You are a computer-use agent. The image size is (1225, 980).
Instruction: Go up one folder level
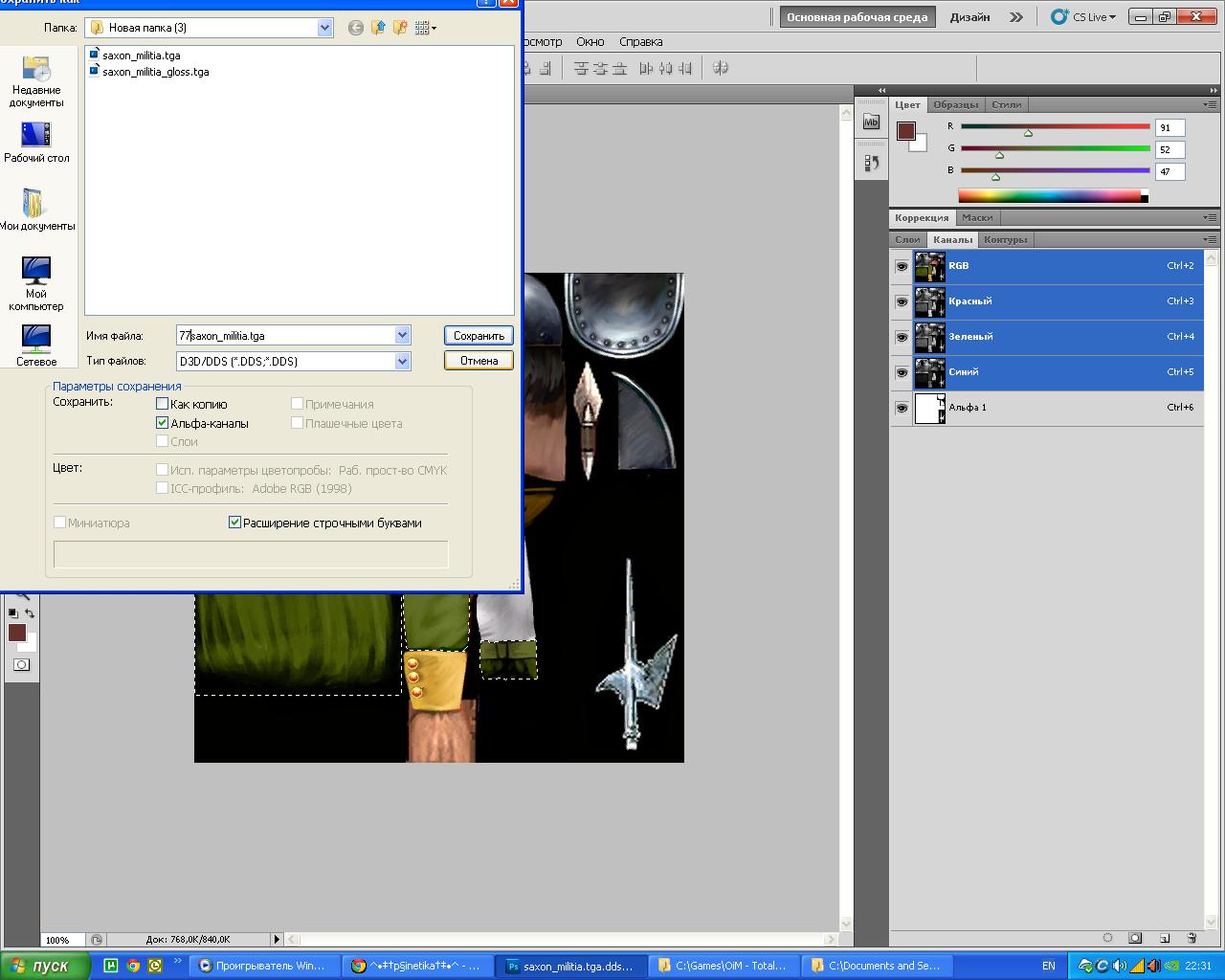[x=378, y=28]
